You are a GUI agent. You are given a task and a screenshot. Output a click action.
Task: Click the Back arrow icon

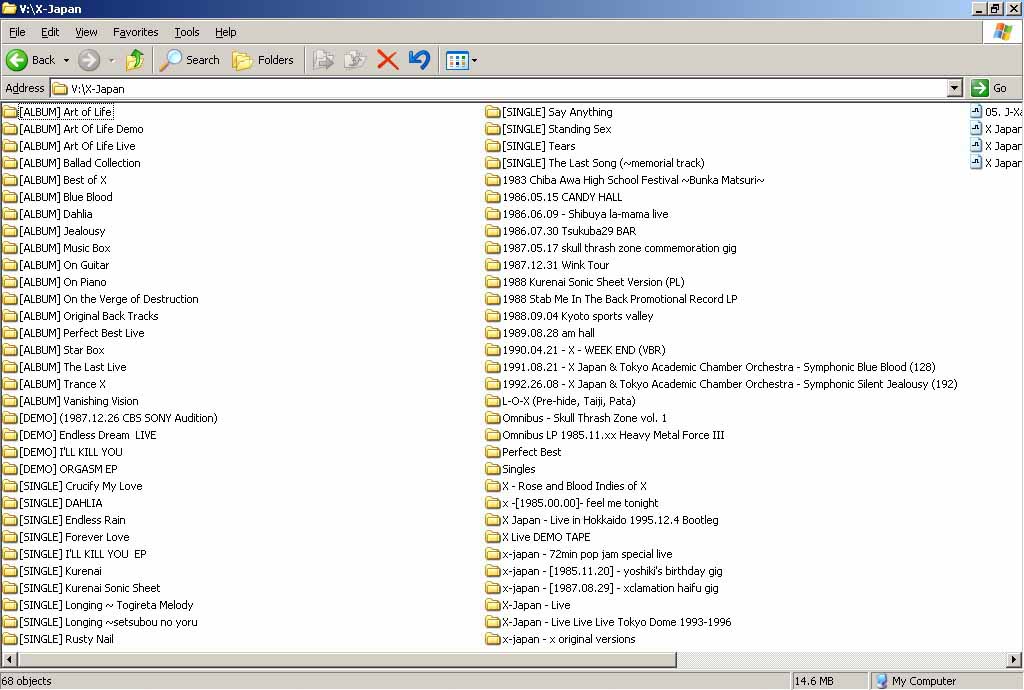(x=17, y=60)
